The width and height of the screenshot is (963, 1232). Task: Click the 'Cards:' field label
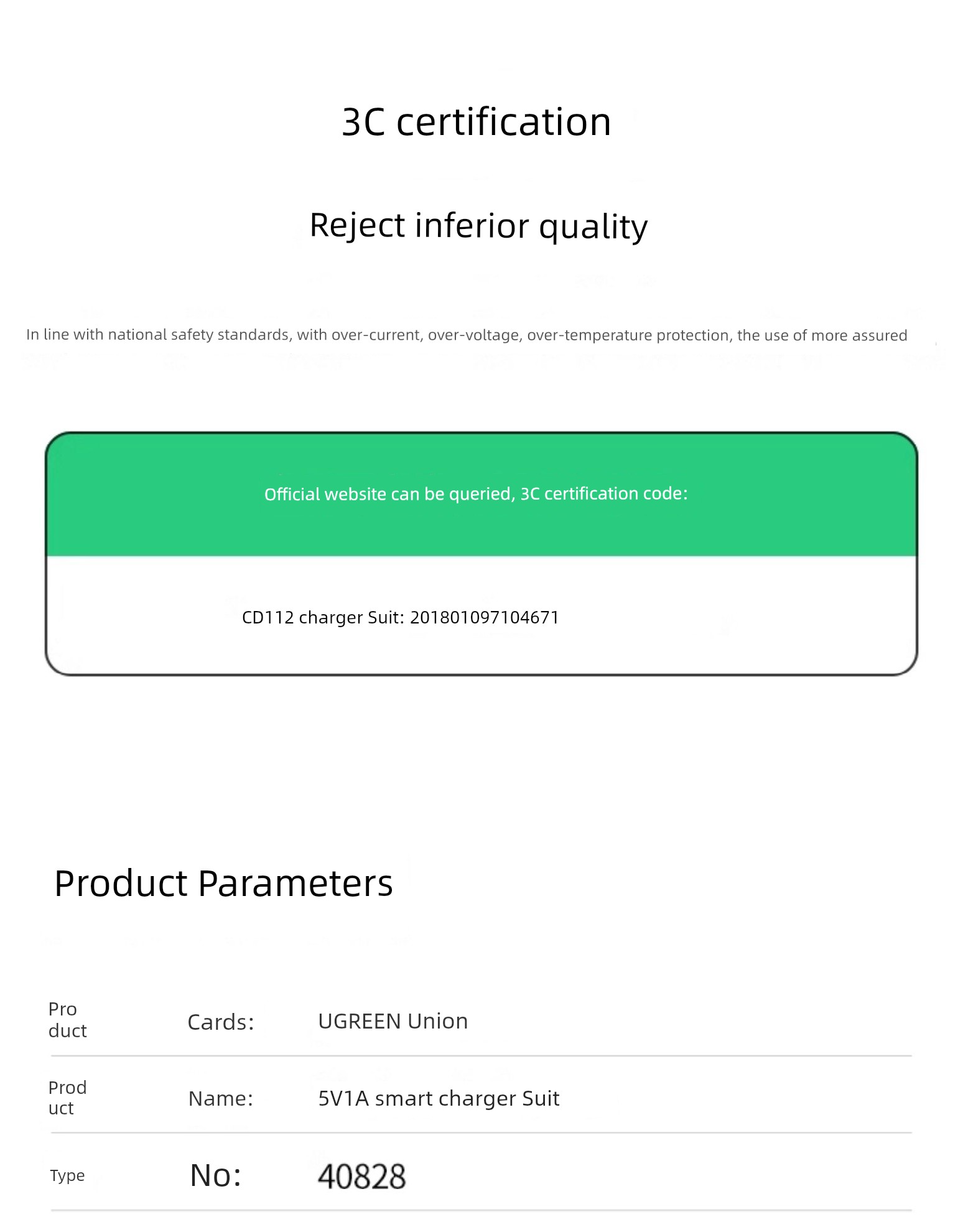coord(221,1022)
